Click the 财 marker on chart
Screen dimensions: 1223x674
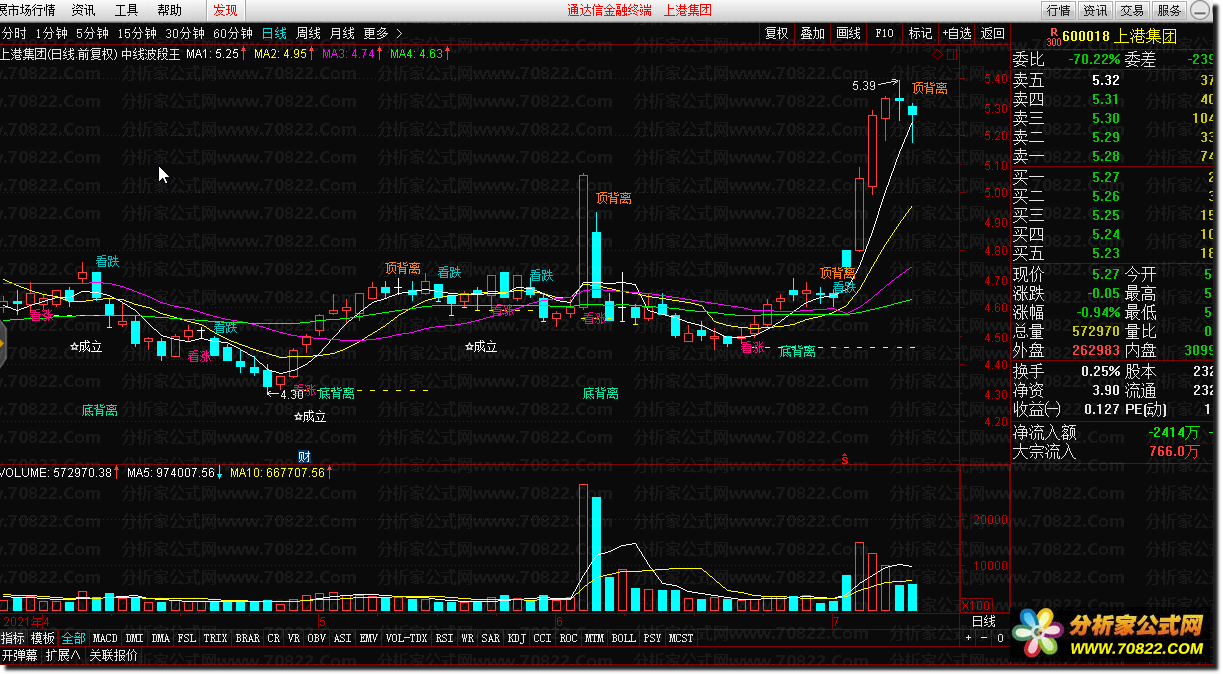tap(304, 456)
